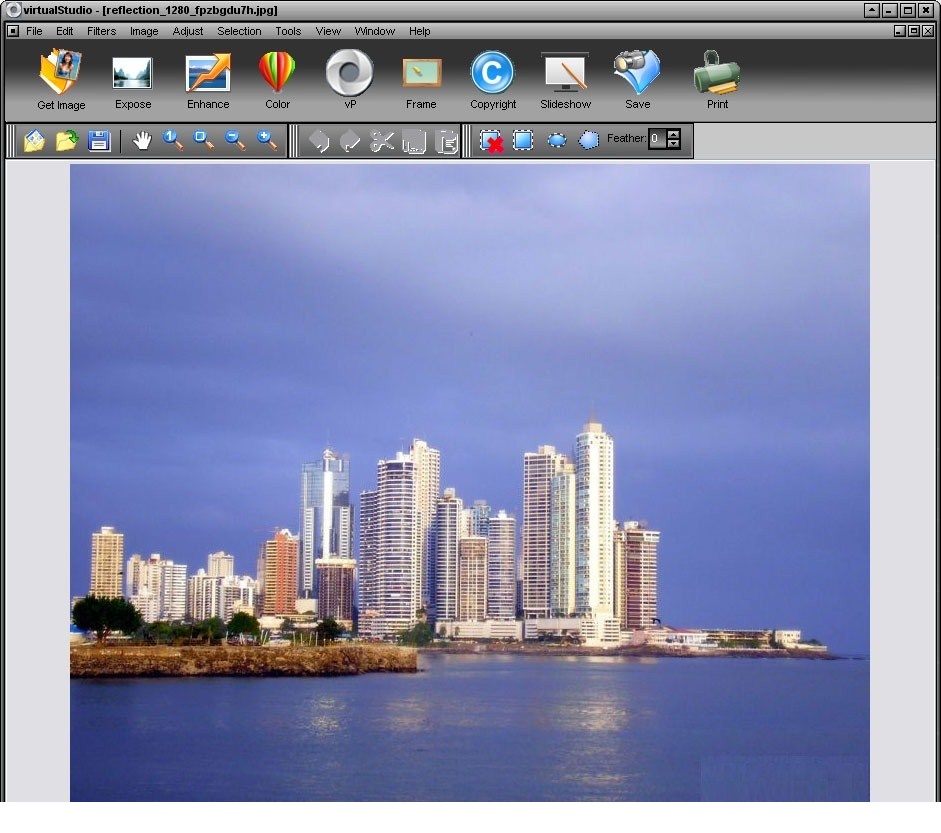Image resolution: width=941 pixels, height=833 pixels.
Task: Select the Enhance tool
Action: [207, 80]
